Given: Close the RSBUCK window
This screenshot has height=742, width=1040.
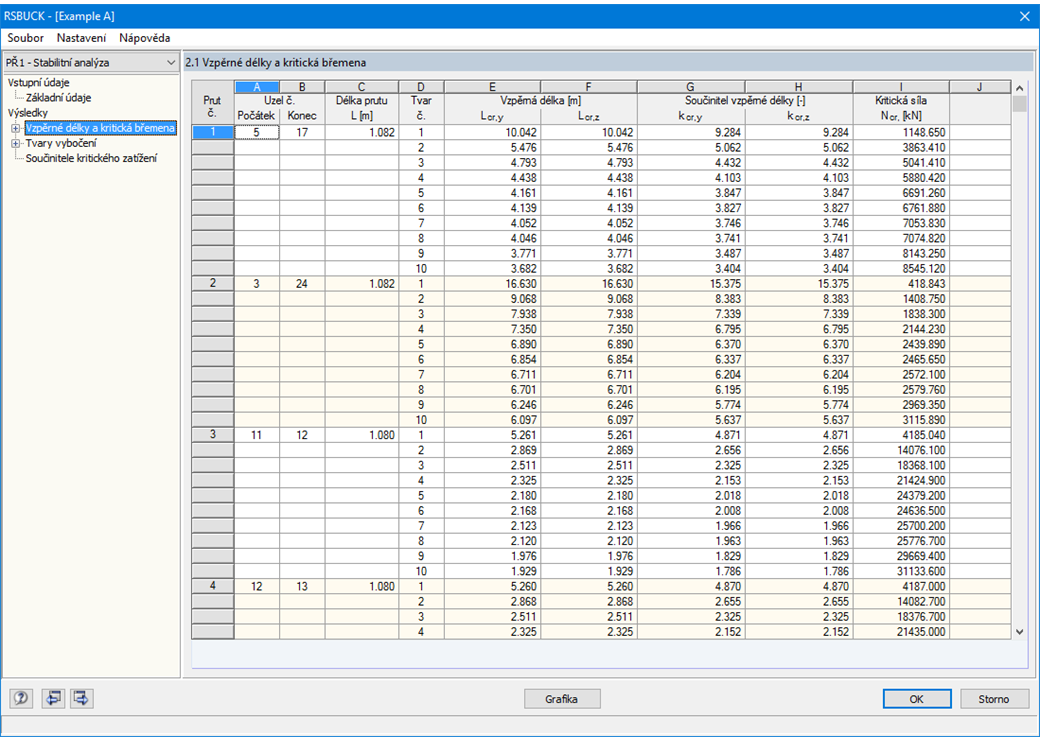Looking at the screenshot, I should point(1024,17).
